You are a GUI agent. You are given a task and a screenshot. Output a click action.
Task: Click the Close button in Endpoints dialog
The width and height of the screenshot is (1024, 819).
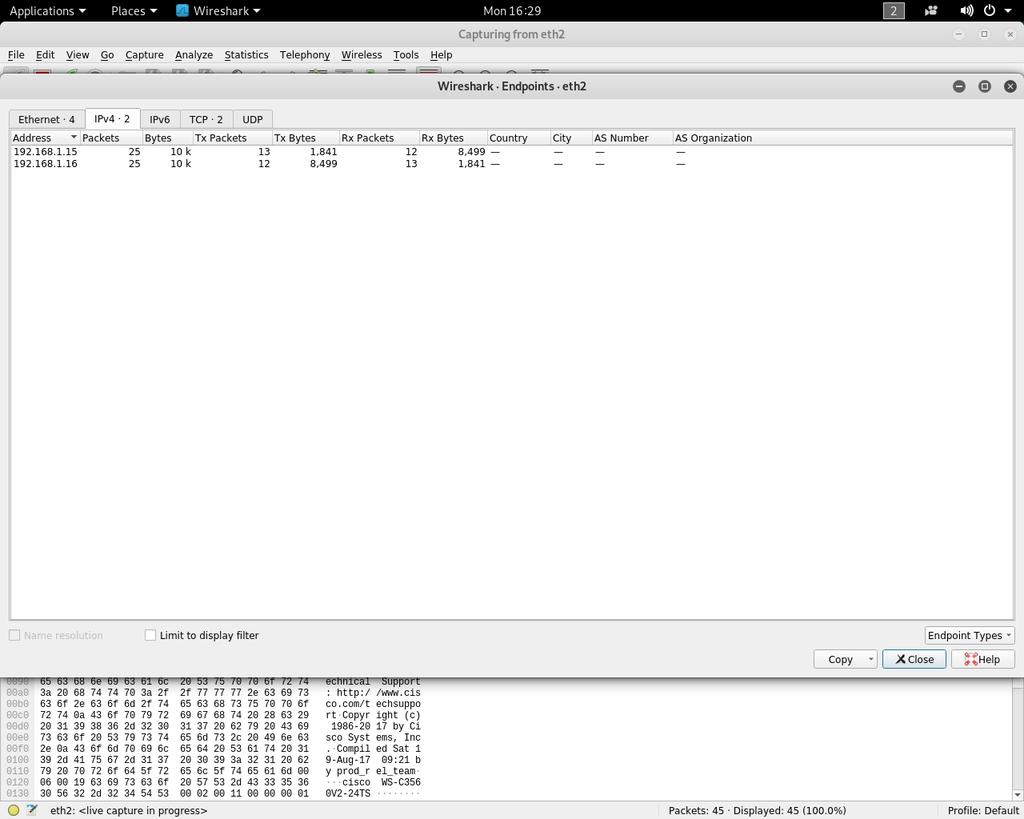pos(914,659)
